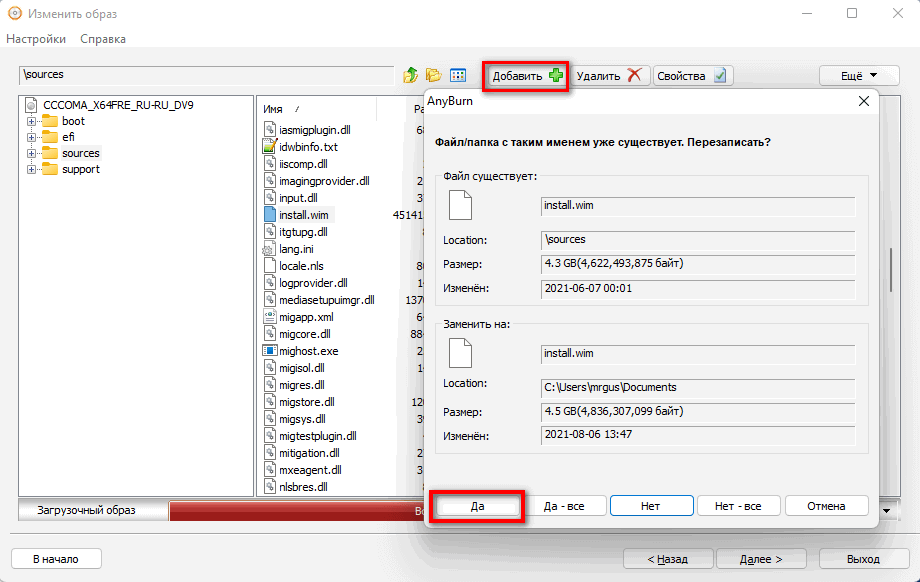
Task: Select file mitigation.dll
Action: tap(309, 453)
